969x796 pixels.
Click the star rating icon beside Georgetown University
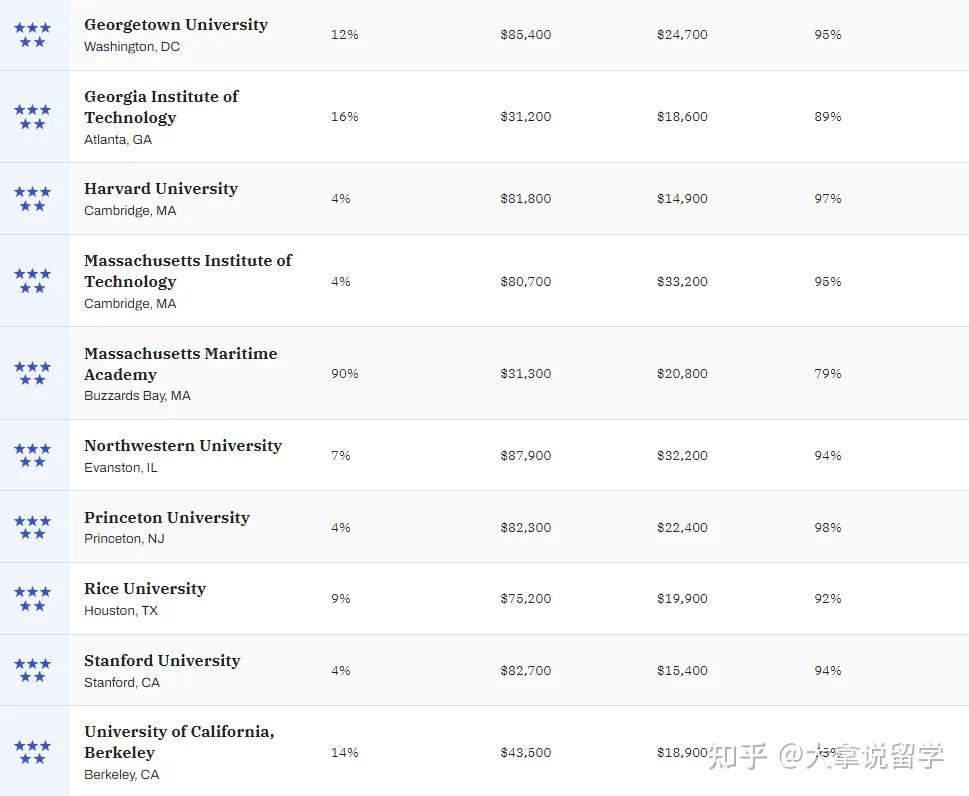pos(32,35)
